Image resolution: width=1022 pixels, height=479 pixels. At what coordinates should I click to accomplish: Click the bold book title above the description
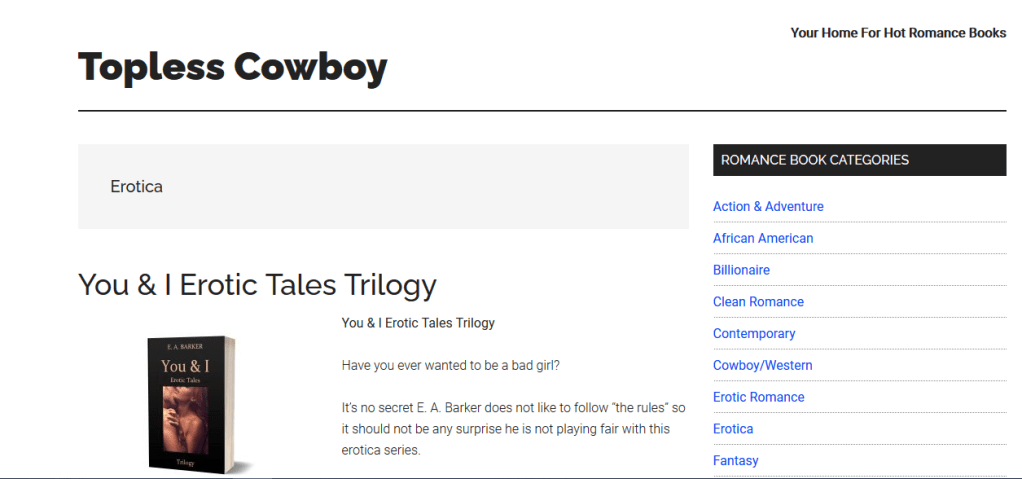click(418, 323)
